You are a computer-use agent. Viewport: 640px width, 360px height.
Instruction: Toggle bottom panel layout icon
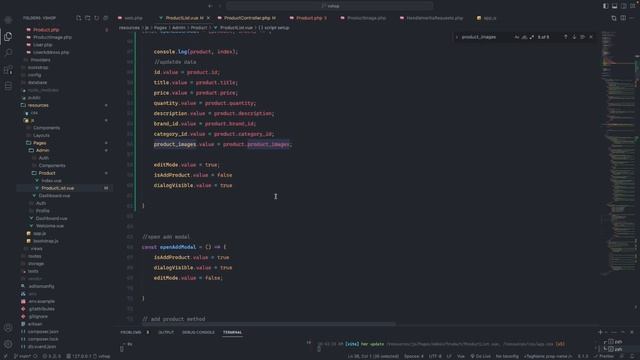click(614, 6)
